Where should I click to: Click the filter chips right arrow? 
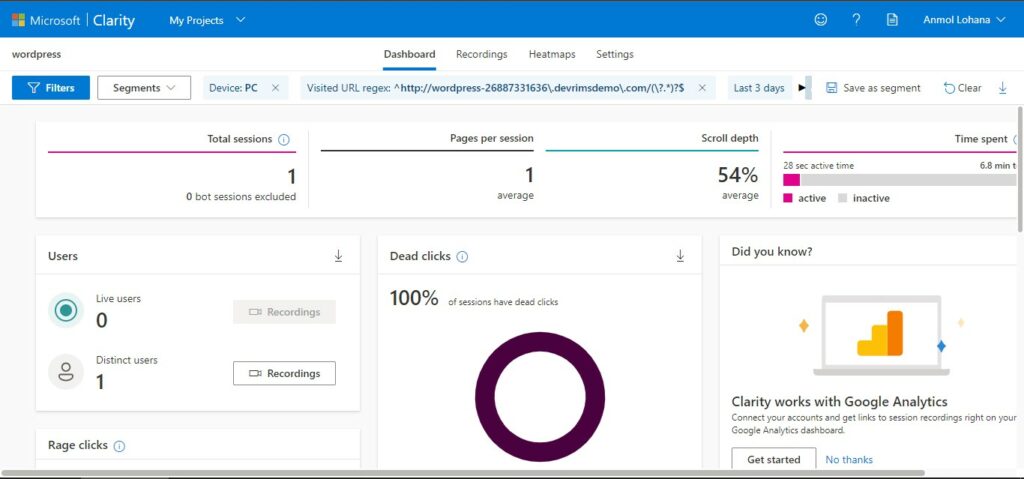tap(803, 88)
